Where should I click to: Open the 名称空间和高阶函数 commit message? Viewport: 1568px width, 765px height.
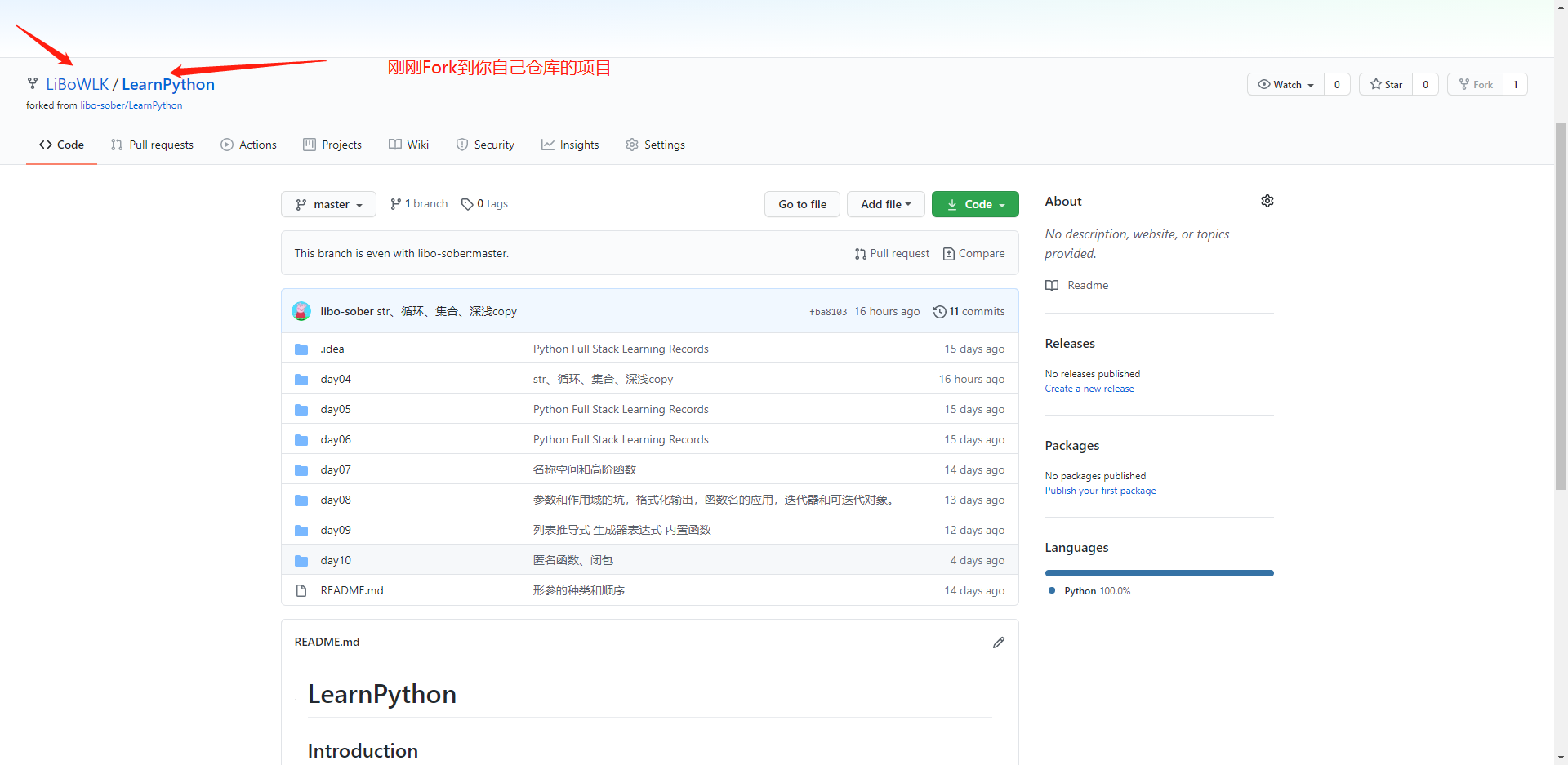click(x=585, y=469)
